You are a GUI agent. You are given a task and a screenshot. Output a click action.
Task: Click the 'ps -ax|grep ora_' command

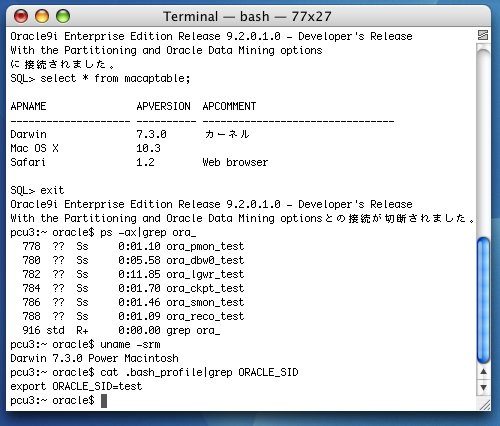[148, 232]
